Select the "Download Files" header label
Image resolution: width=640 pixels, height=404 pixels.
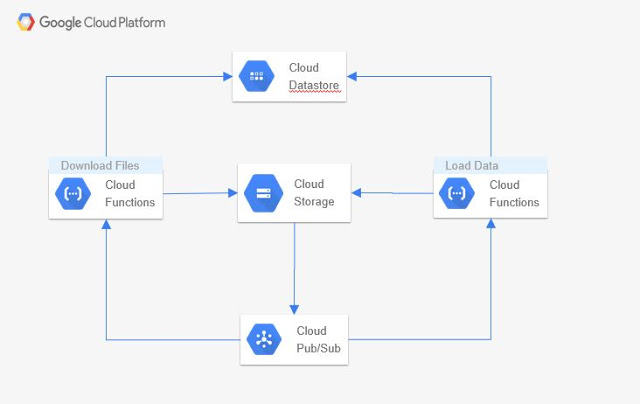100,165
